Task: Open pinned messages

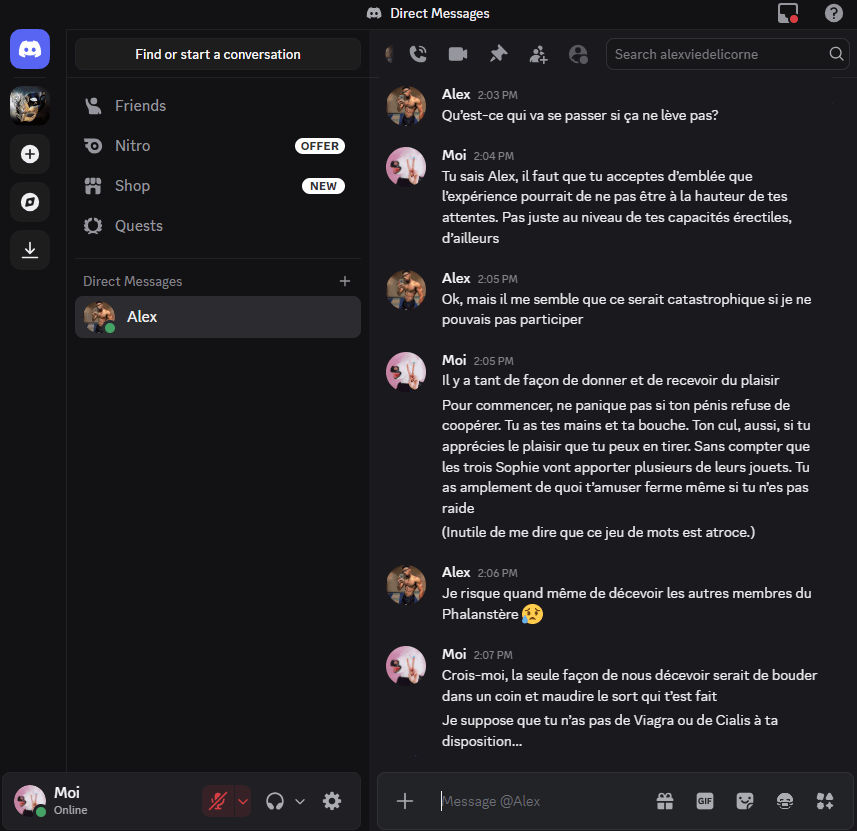Action: [x=498, y=54]
